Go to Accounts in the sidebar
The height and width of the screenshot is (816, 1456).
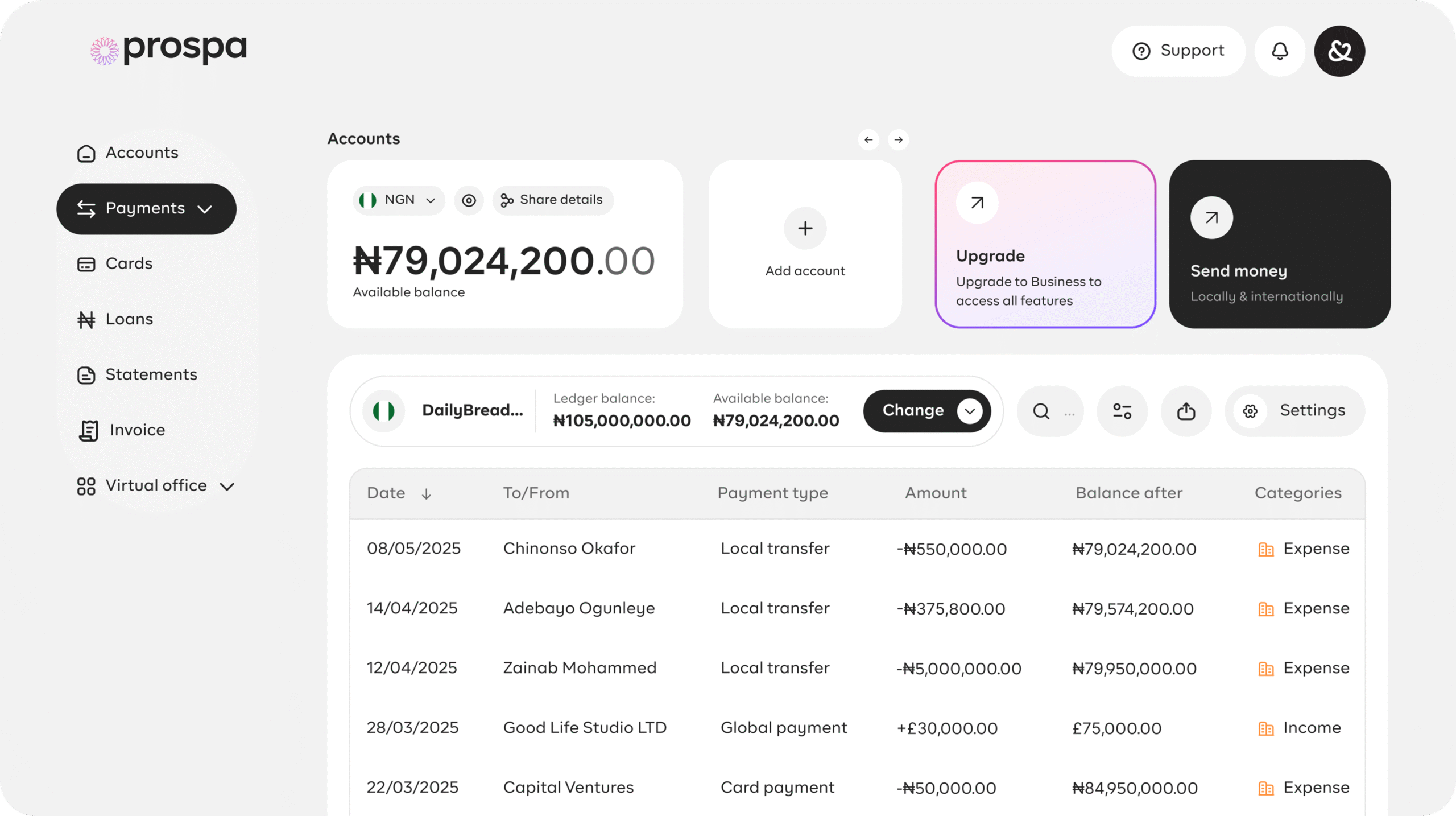pos(128,153)
